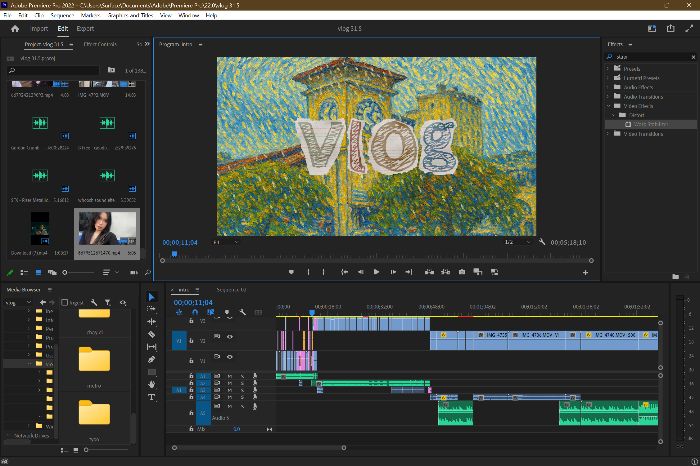The height and width of the screenshot is (466, 700).
Task: Select the Hand tool
Action: tap(151, 384)
